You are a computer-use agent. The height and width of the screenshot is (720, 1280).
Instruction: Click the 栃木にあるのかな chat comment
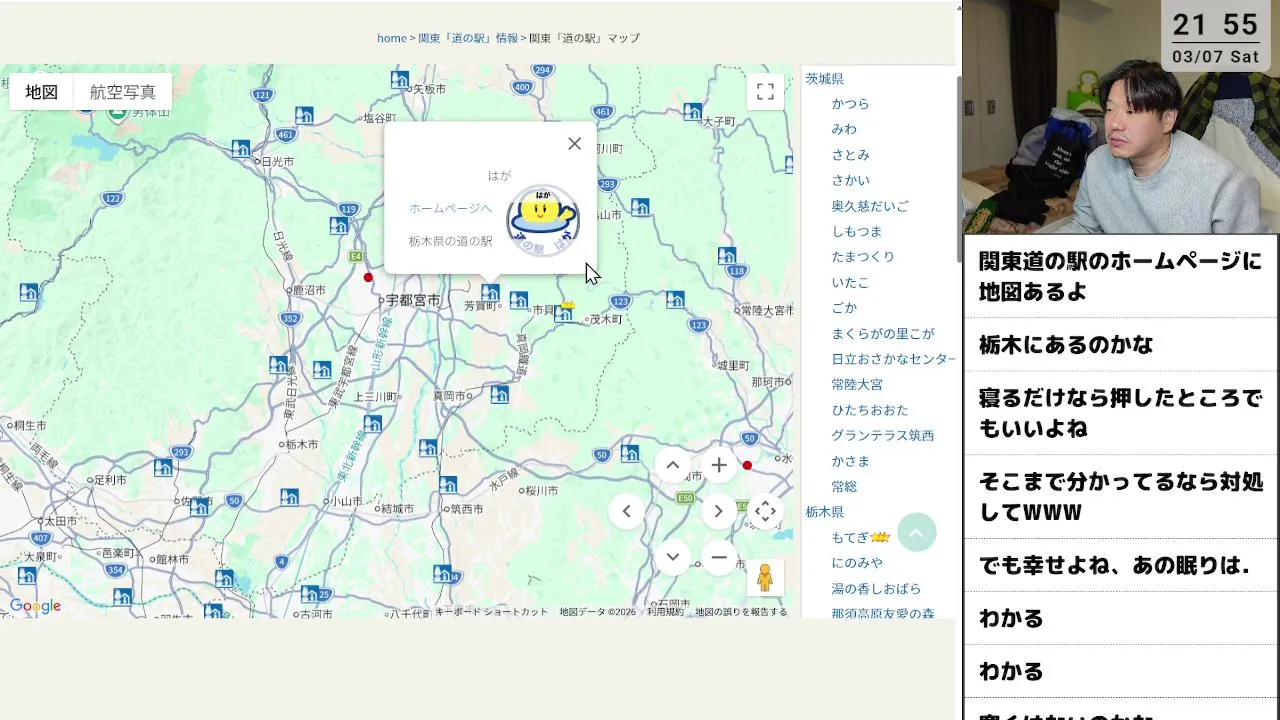pyautogui.click(x=1066, y=345)
